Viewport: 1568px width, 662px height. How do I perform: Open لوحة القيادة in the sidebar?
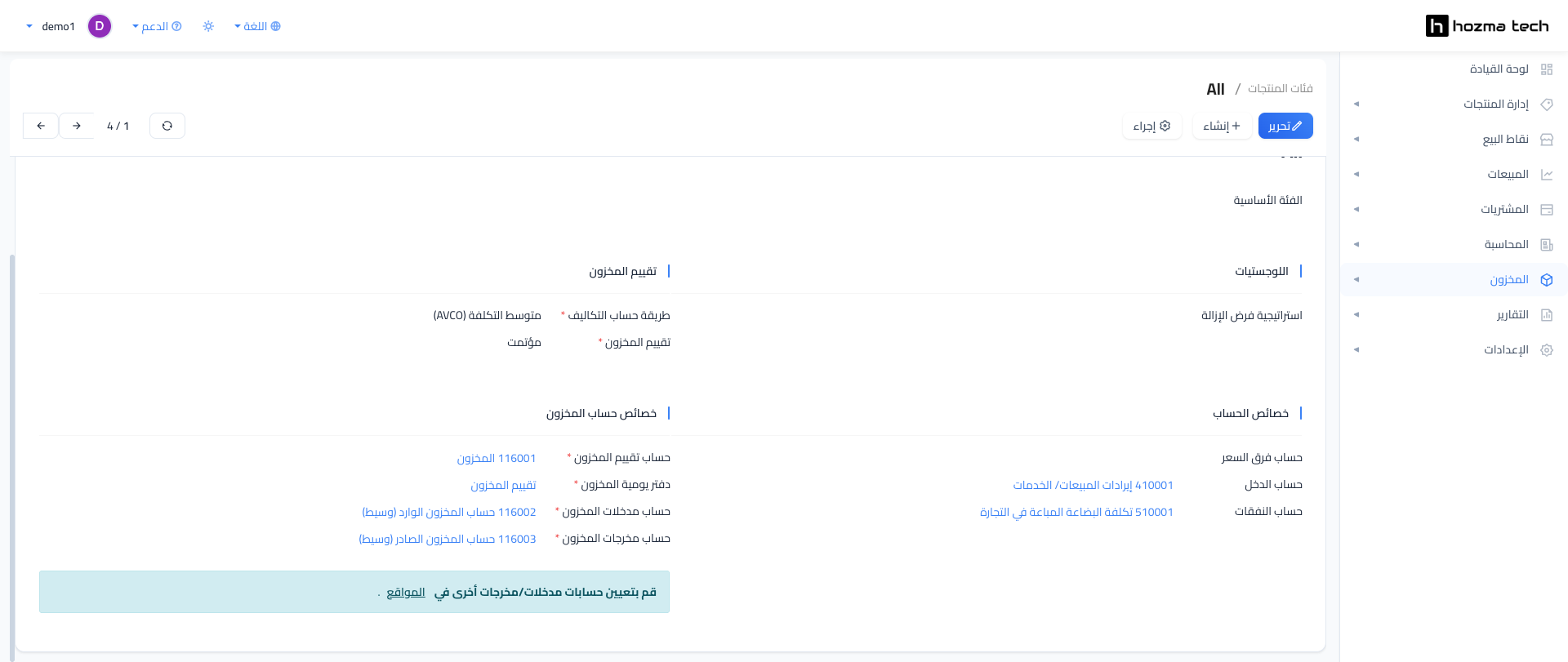(1499, 69)
